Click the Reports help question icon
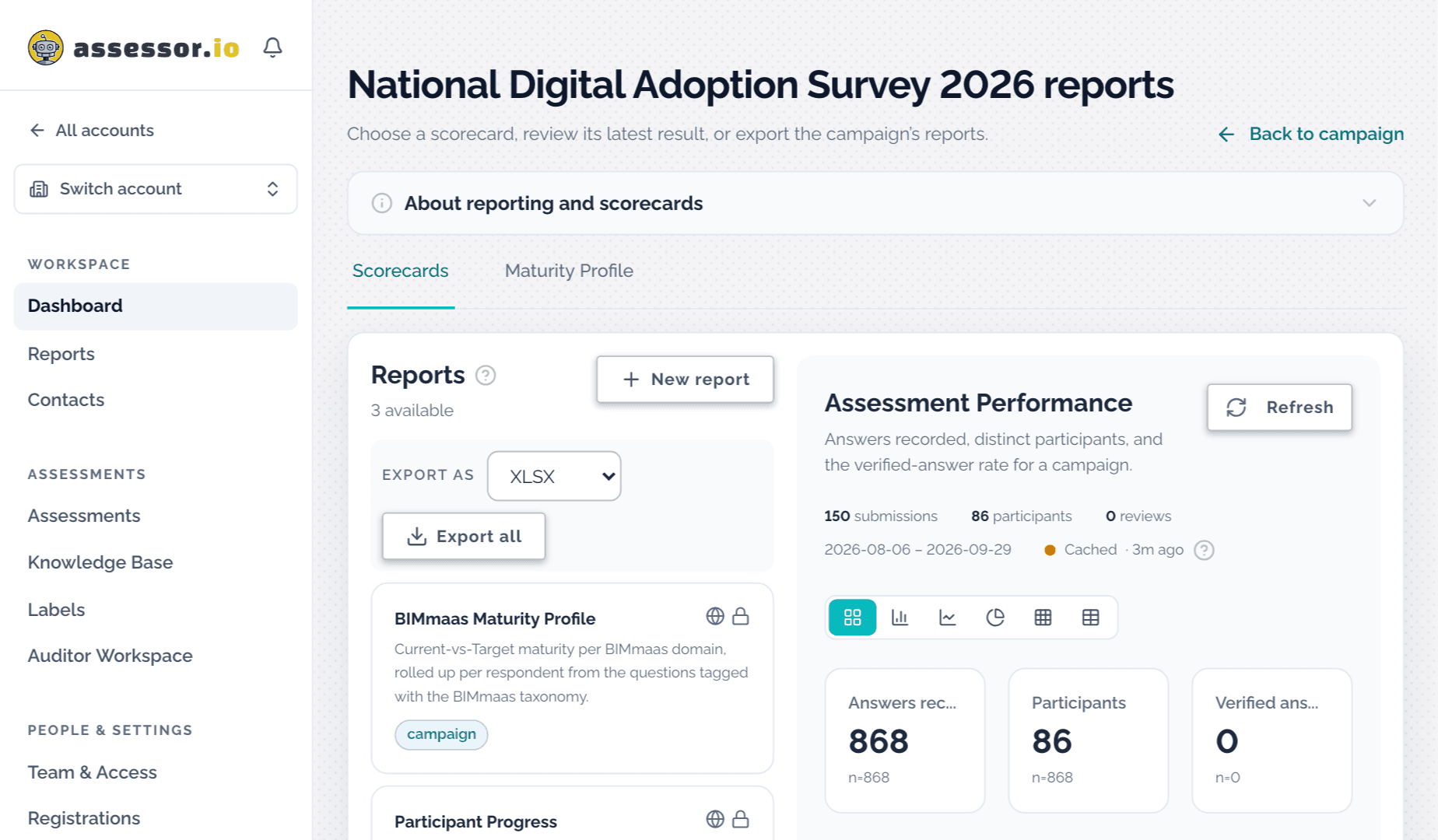This screenshot has height=840, width=1438. (486, 376)
